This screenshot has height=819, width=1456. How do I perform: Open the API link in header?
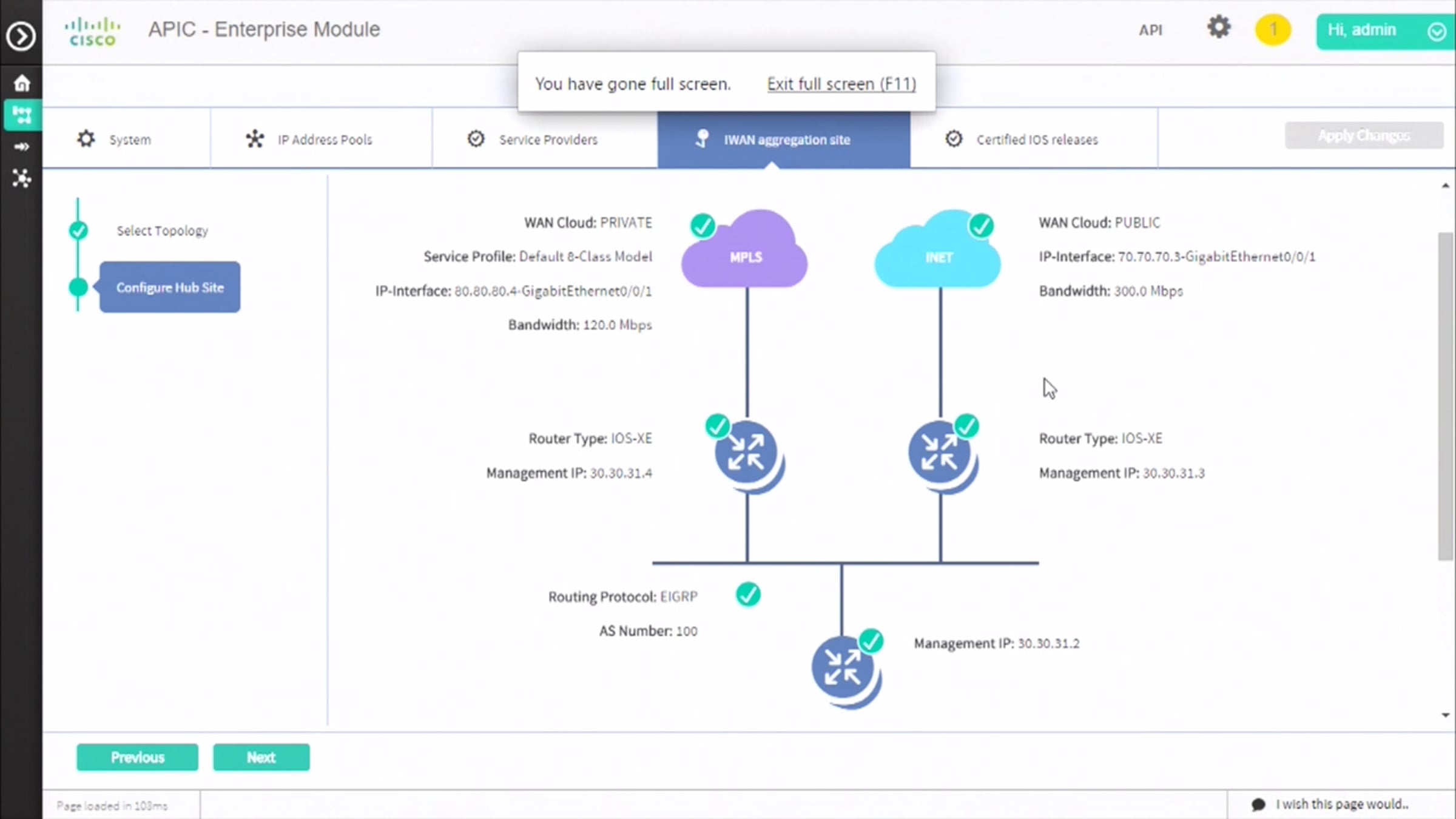coord(1150,30)
